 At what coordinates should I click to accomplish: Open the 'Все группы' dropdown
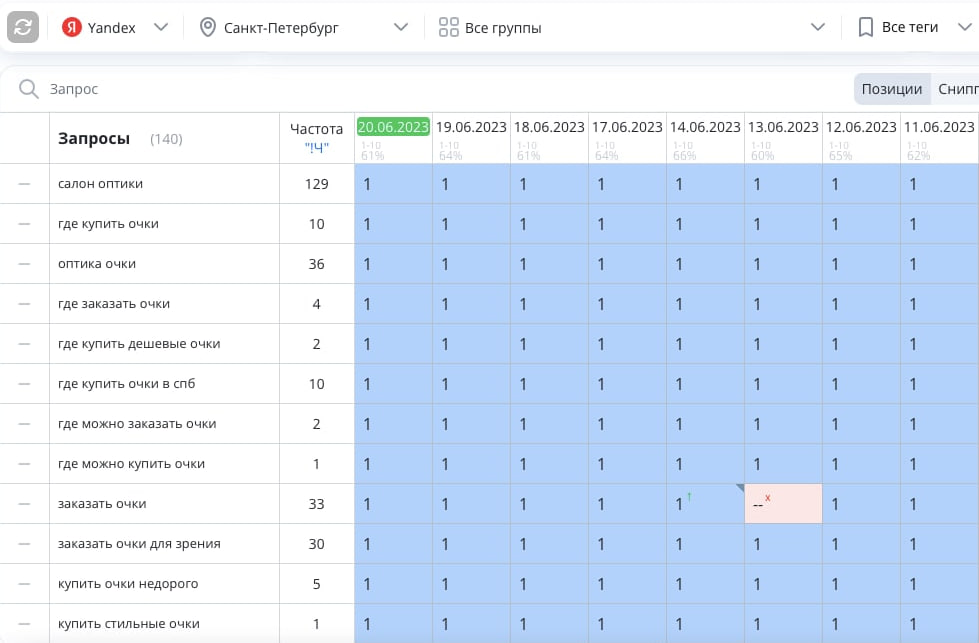click(631, 27)
